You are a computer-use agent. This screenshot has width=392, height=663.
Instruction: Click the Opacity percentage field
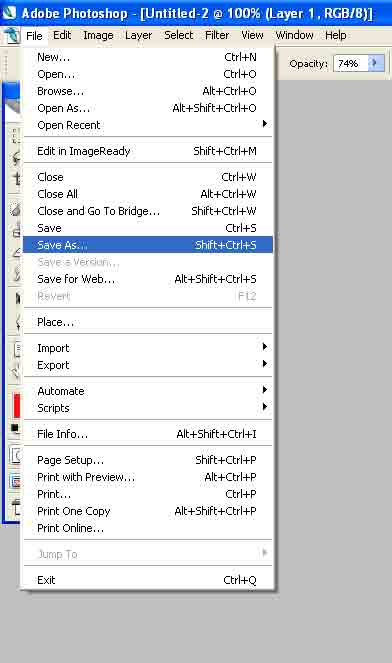(x=350, y=63)
